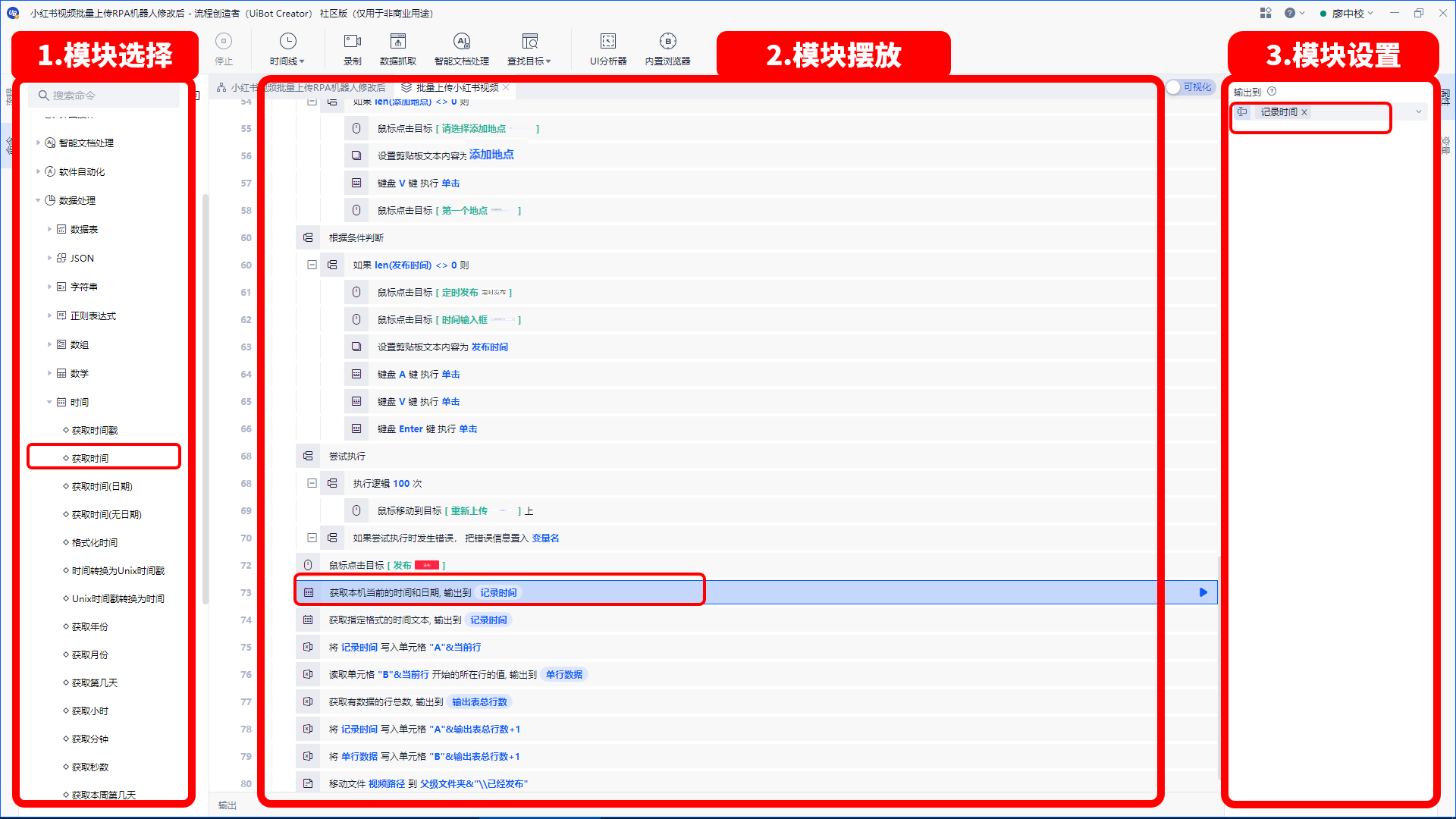The image size is (1456, 819).
Task: Open the 数据抓取 data capture tool
Action: click(397, 49)
